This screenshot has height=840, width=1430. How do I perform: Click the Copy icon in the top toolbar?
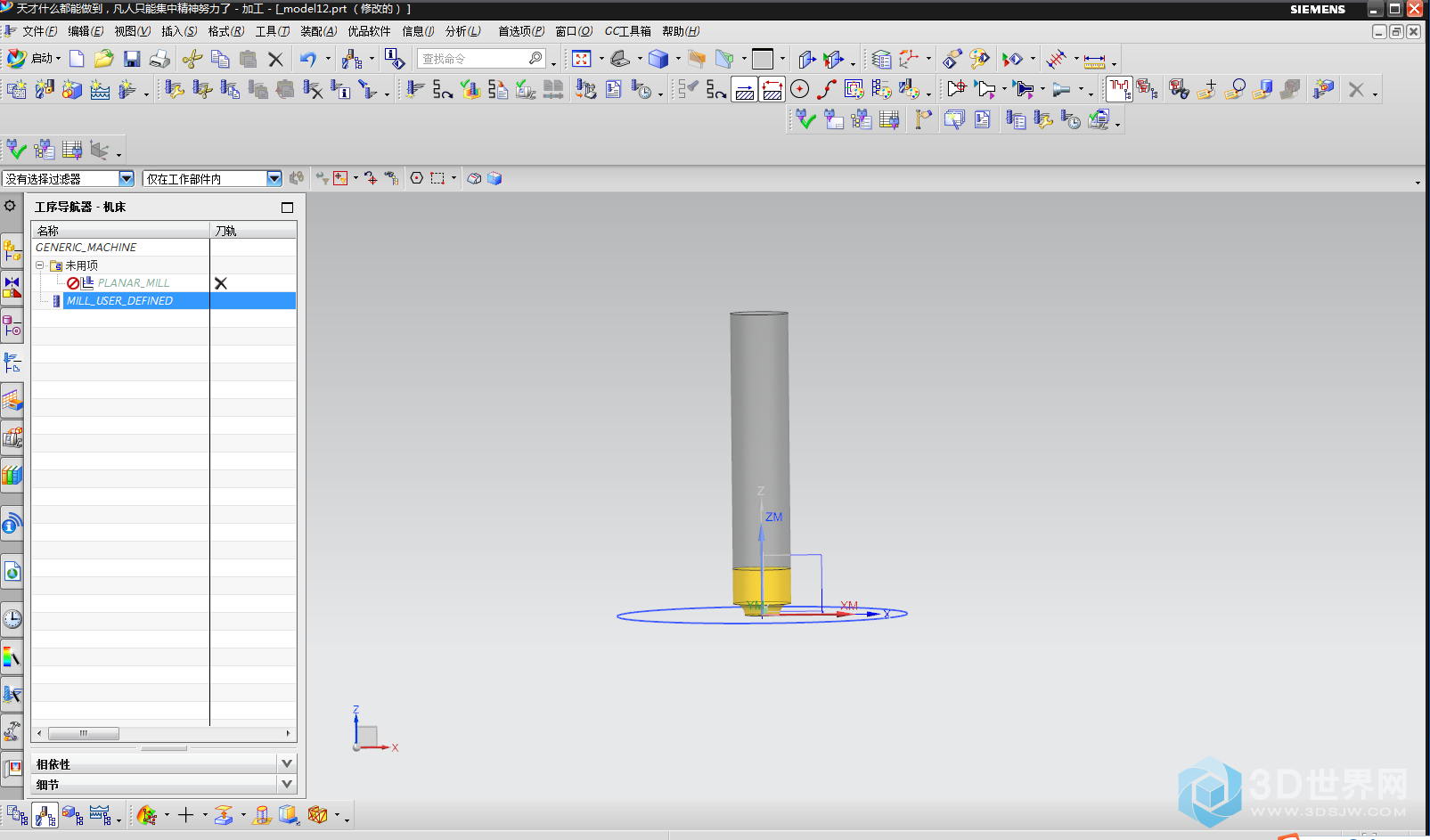pos(220,59)
